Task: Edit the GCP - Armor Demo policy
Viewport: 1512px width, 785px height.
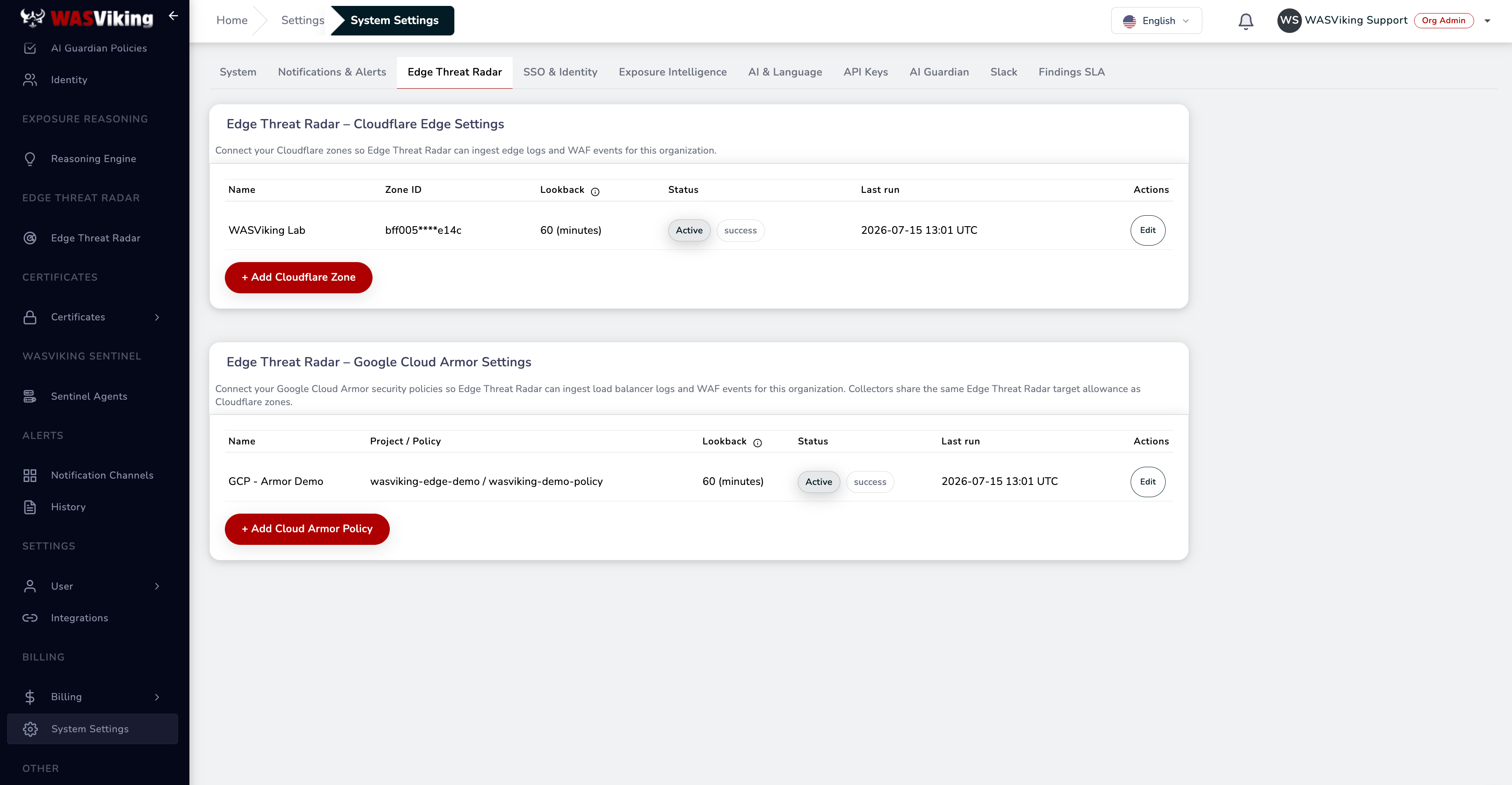Action: coord(1147,482)
